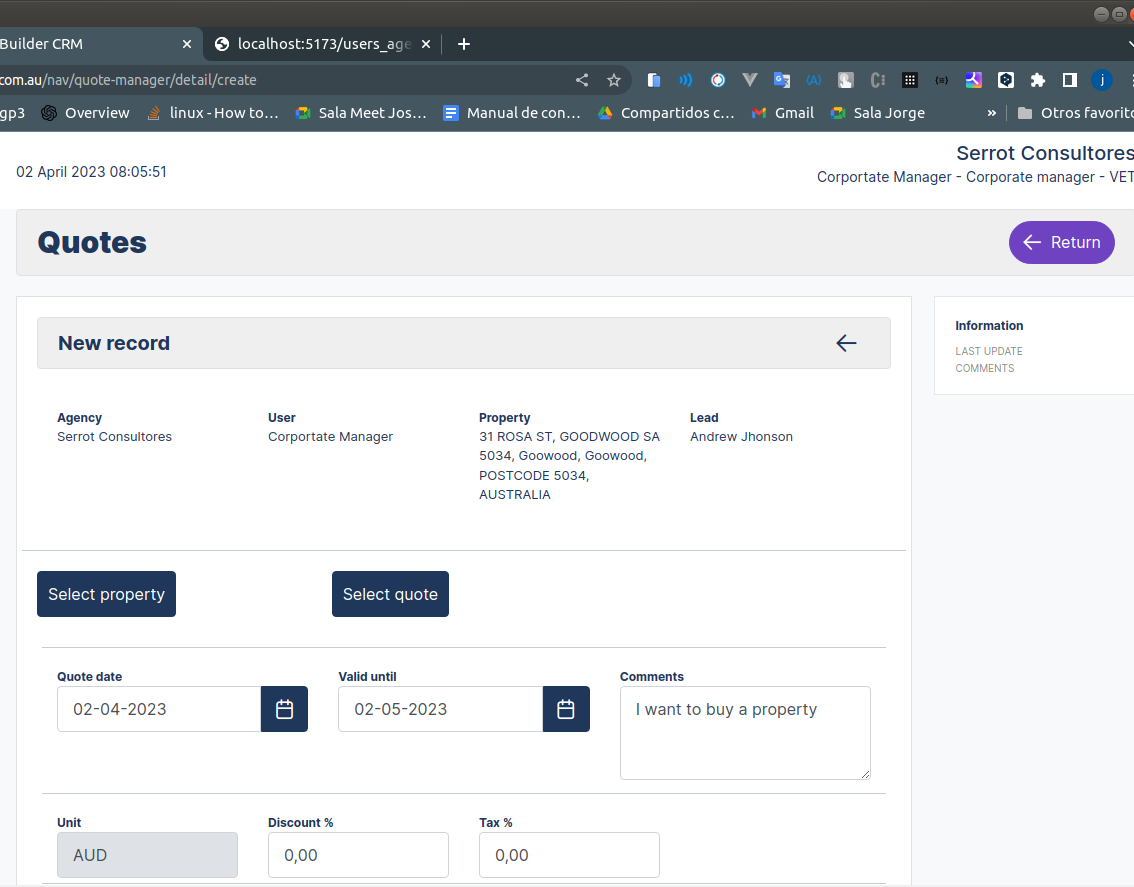This screenshot has height=887, width=1134.
Task: Click the Select property button
Action: pyautogui.click(x=106, y=594)
